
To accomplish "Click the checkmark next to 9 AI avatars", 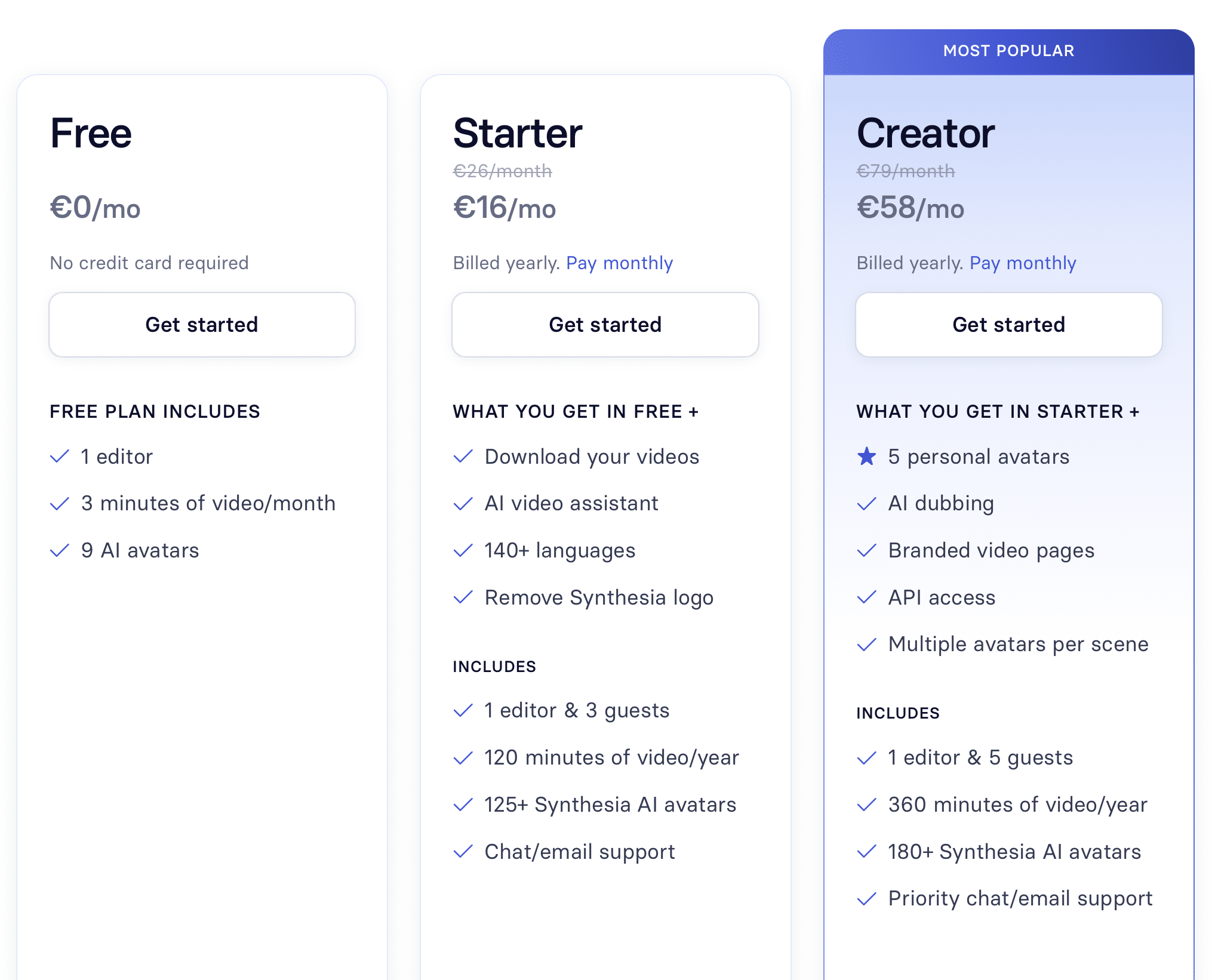I will tap(60, 550).
